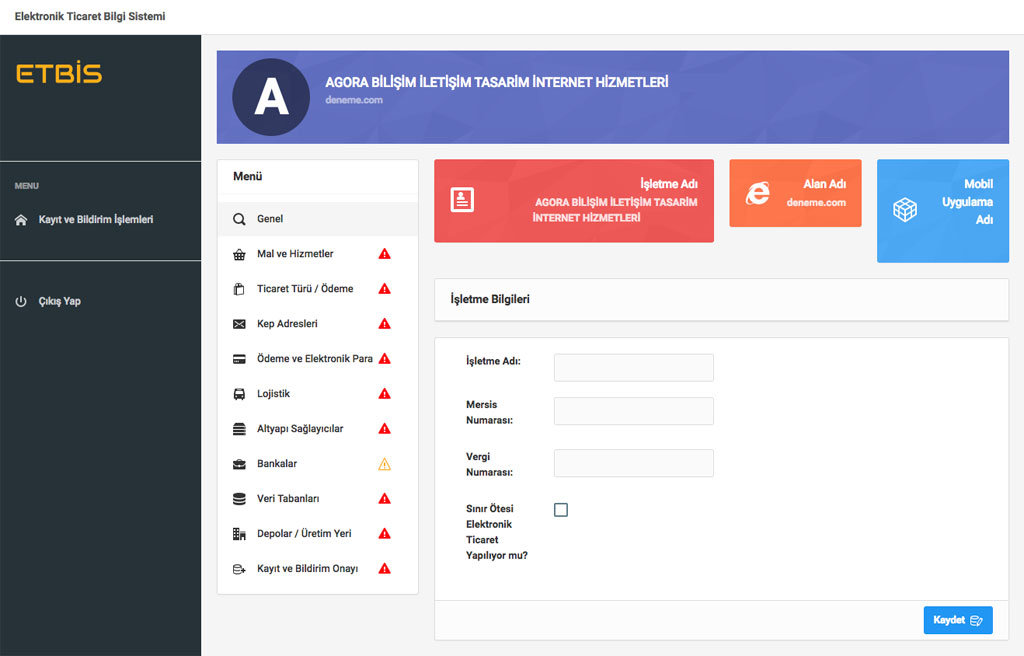Click the Internet Explorer icon on Alan Adı card
This screenshot has height=656, width=1024.
pyautogui.click(x=758, y=193)
